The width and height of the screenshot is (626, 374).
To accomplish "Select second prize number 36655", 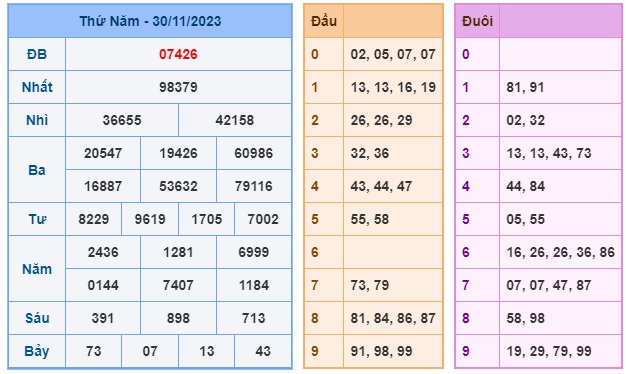I will tap(122, 120).
